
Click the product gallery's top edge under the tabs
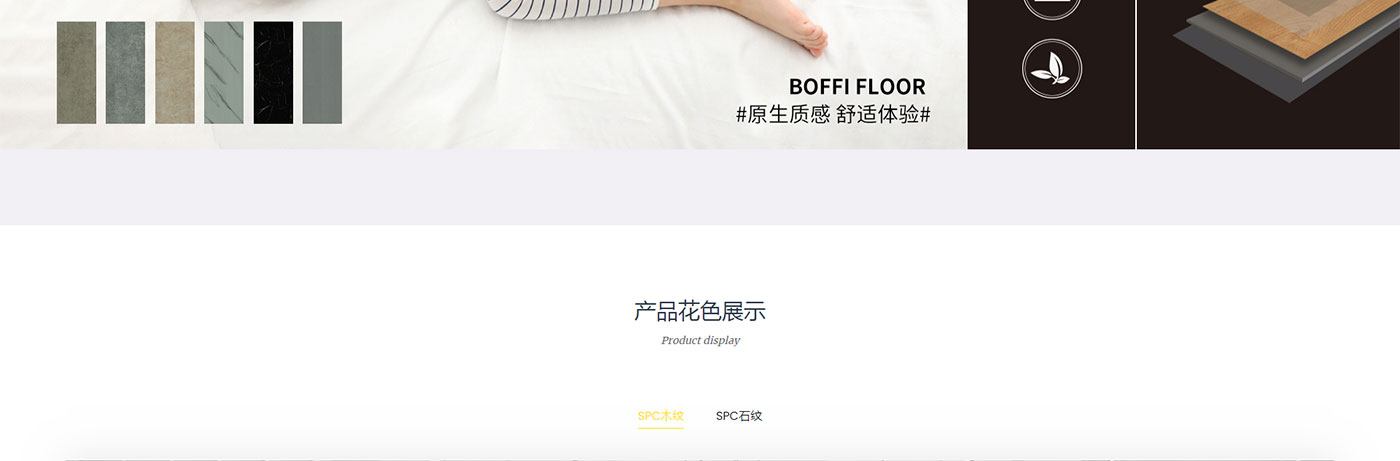tap(700, 458)
